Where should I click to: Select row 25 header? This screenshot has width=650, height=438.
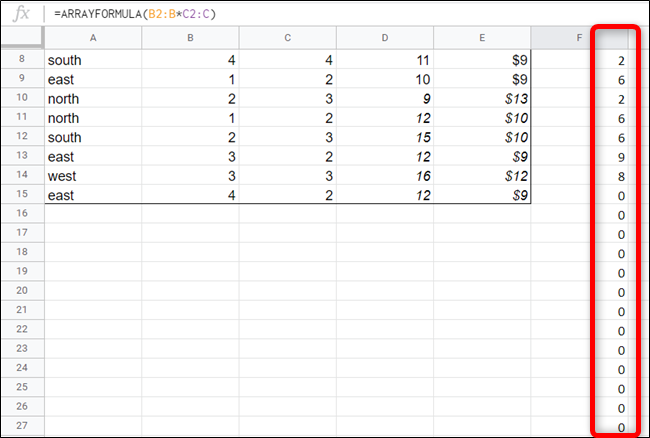coord(22,387)
